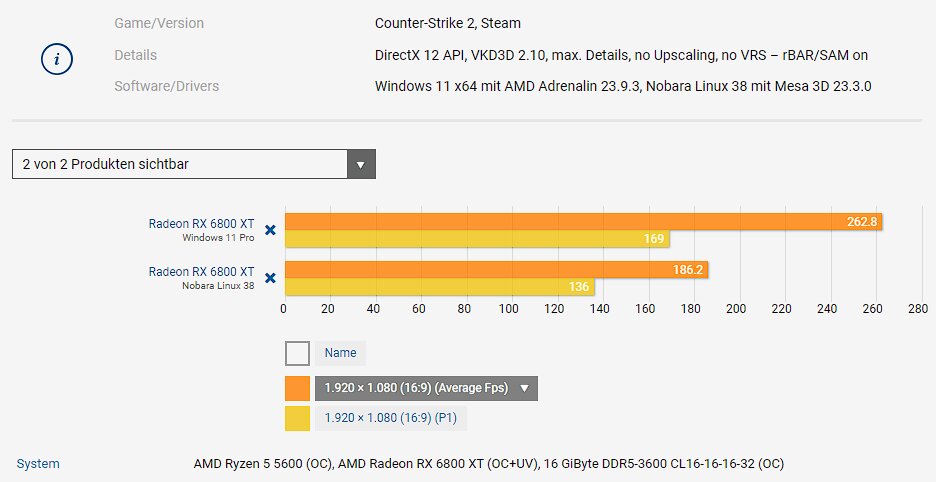Remove the Nobara Linux 38 entry's X
This screenshot has height=482, width=936.
pyautogui.click(x=270, y=278)
